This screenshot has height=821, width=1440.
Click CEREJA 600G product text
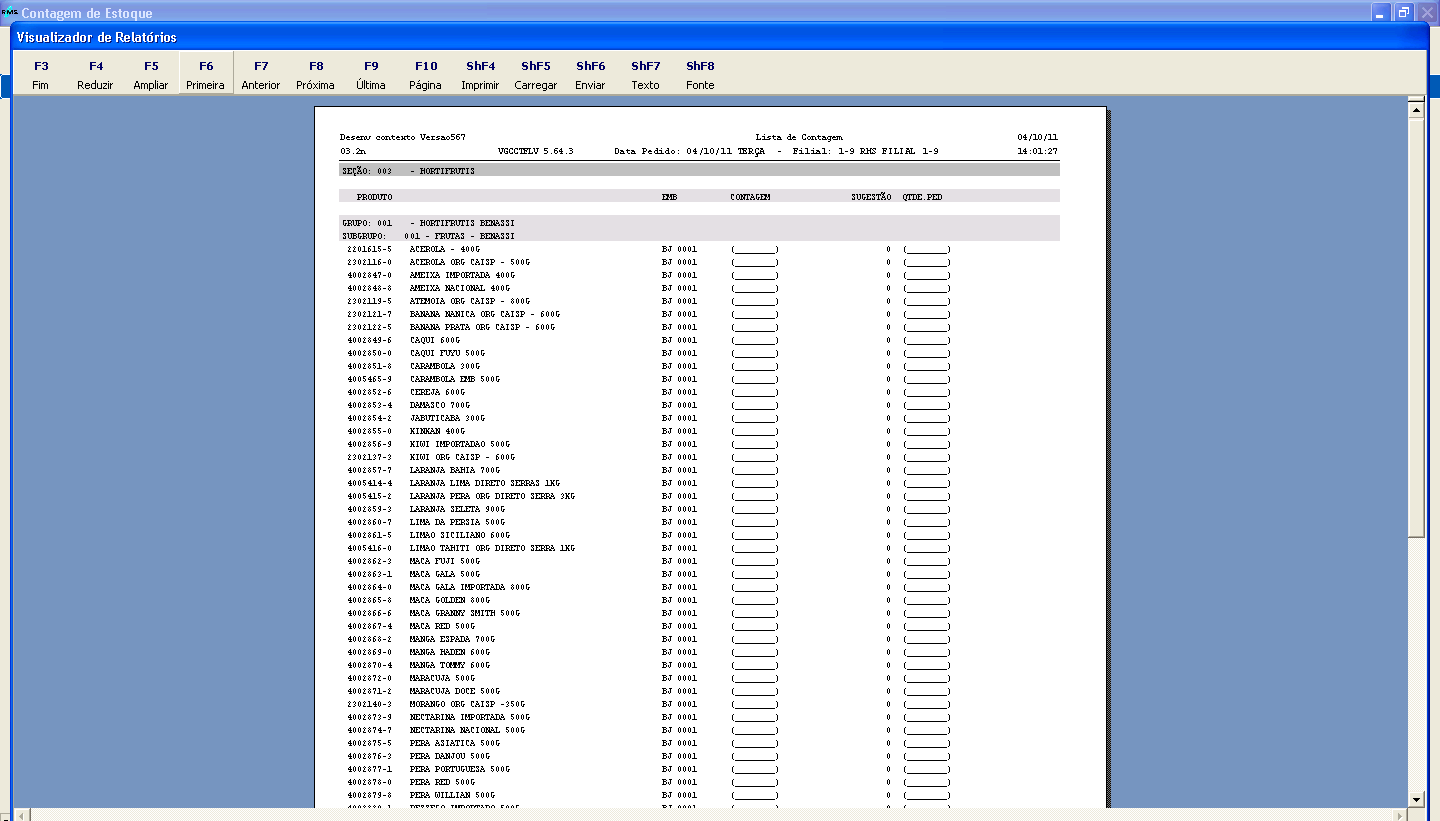coord(438,392)
